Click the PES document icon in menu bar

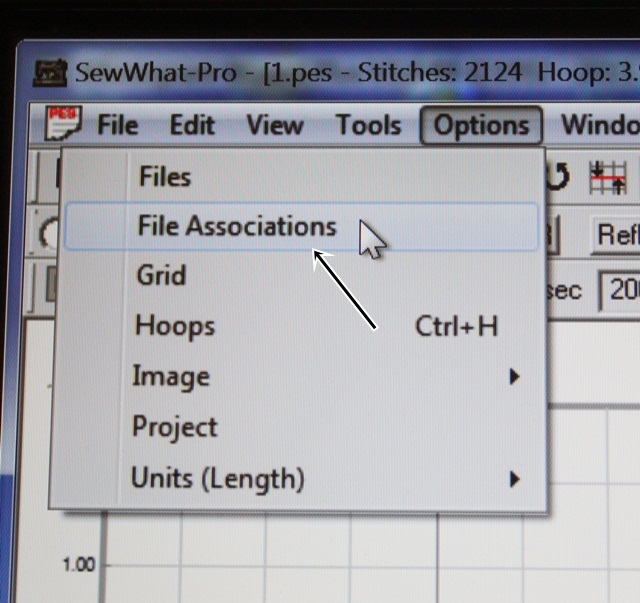[x=65, y=125]
